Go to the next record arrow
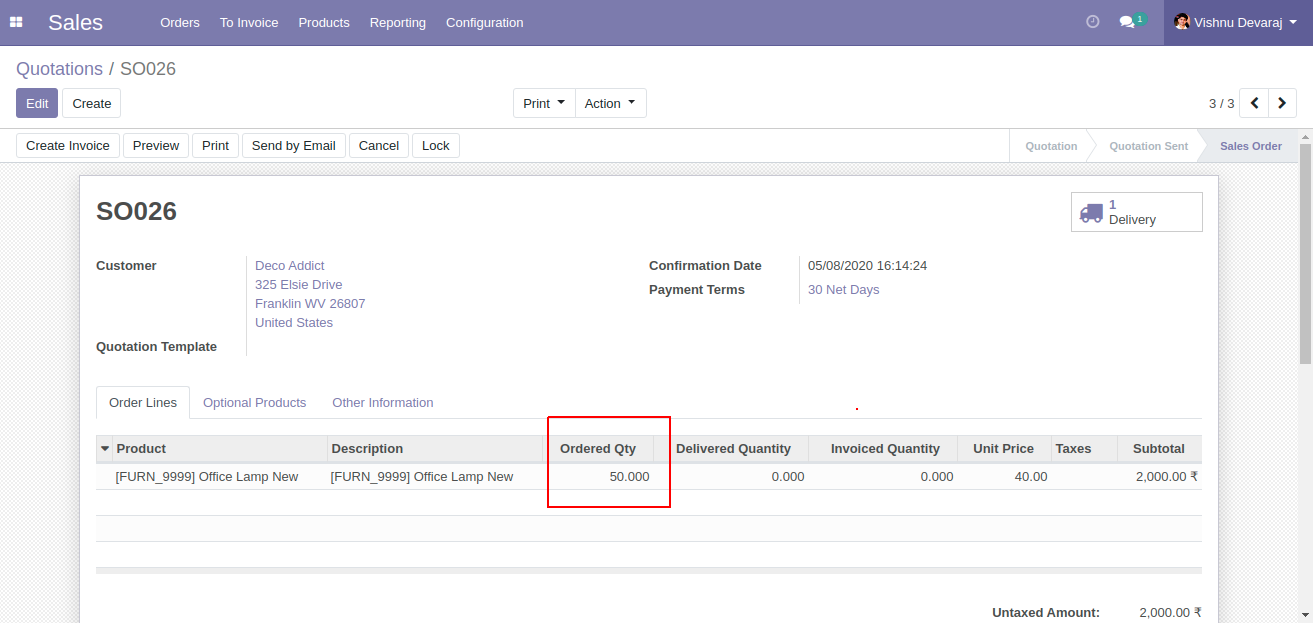This screenshot has height=623, width=1313. [1282, 102]
